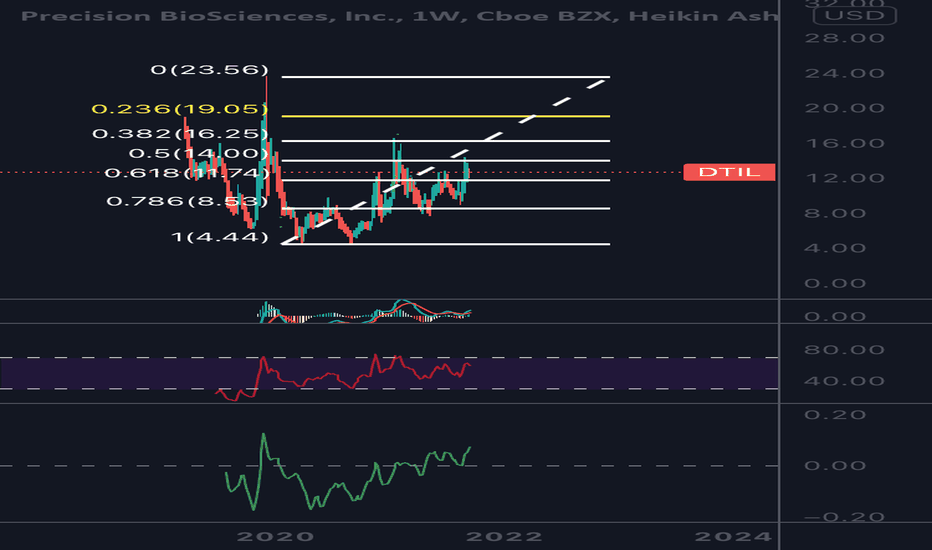Click the 2020 time axis label
The width and height of the screenshot is (932, 550).
275,536
